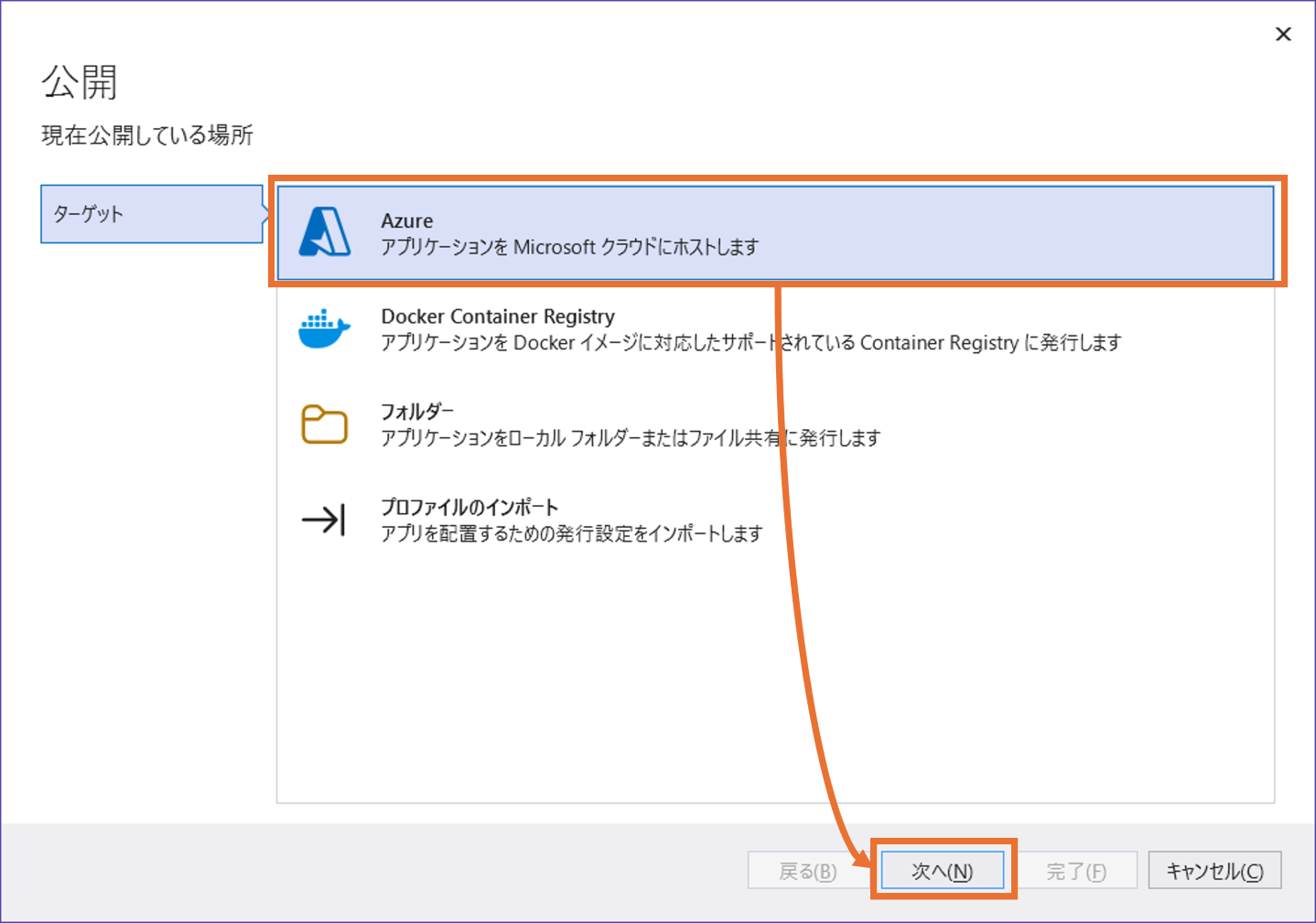Choose Docker Container Registry as publish destination
The image size is (1316, 923).
641,329
